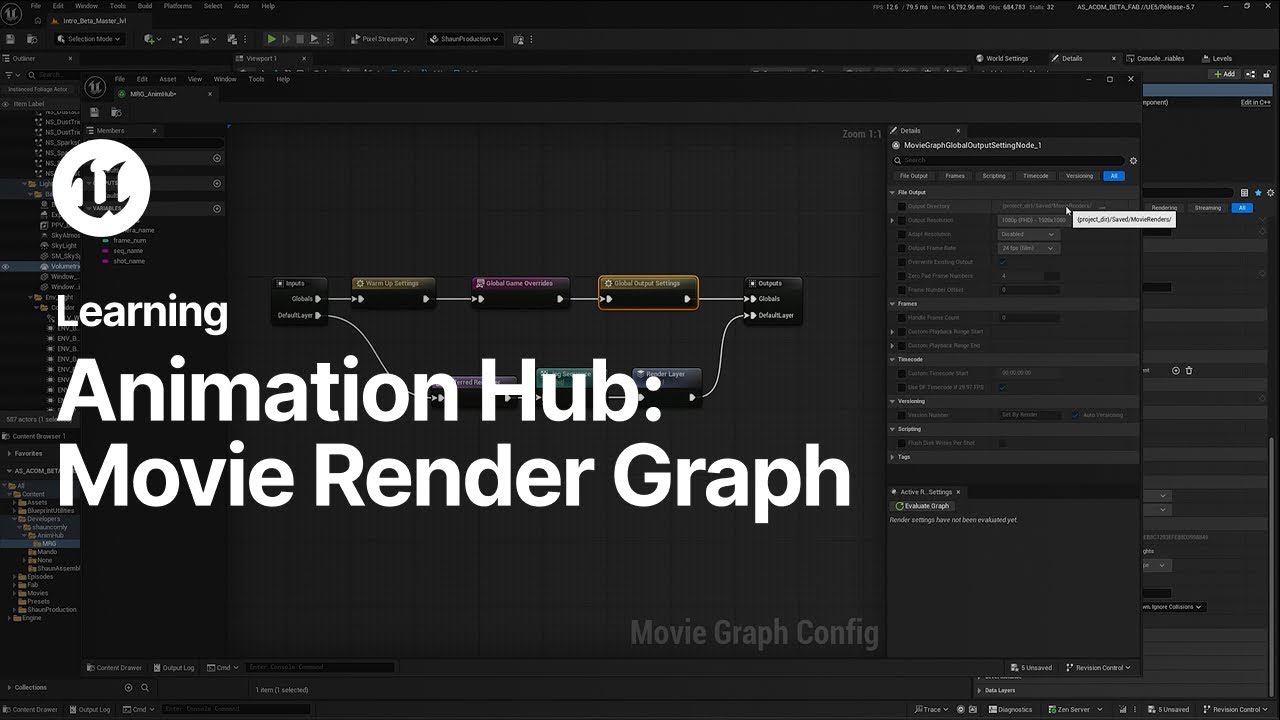Enable the Output Directory override checkbox
The height and width of the screenshot is (720, 1280).
pyautogui.click(x=901, y=206)
